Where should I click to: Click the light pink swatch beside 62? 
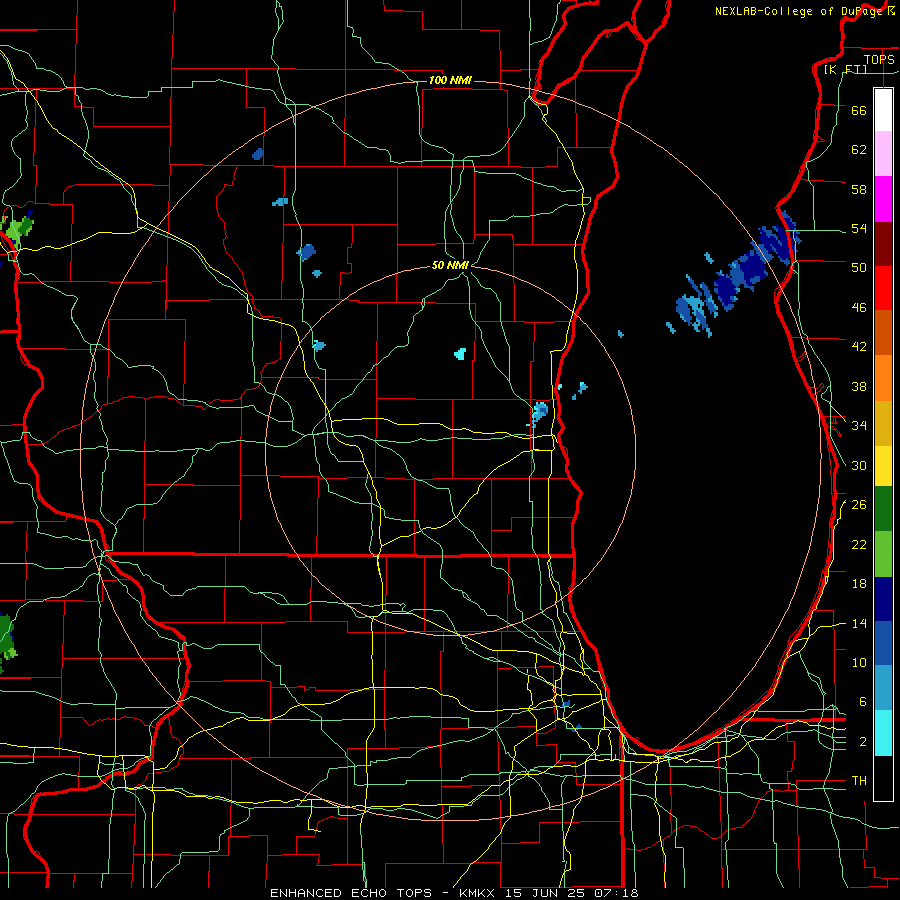point(883,154)
